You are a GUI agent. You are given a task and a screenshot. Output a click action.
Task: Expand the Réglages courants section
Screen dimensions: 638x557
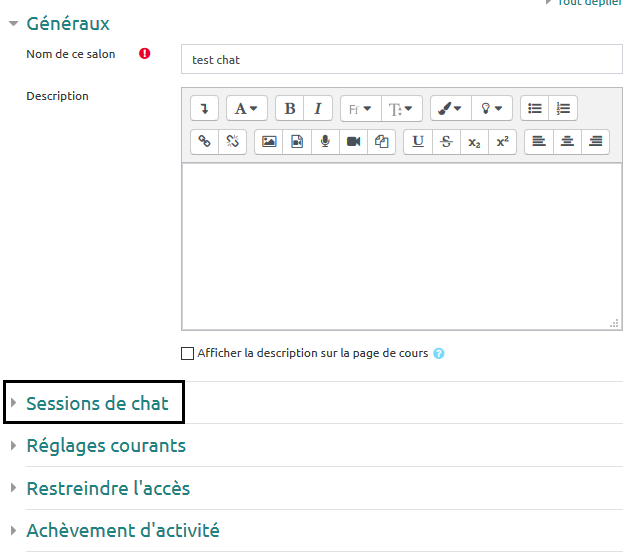tap(105, 446)
